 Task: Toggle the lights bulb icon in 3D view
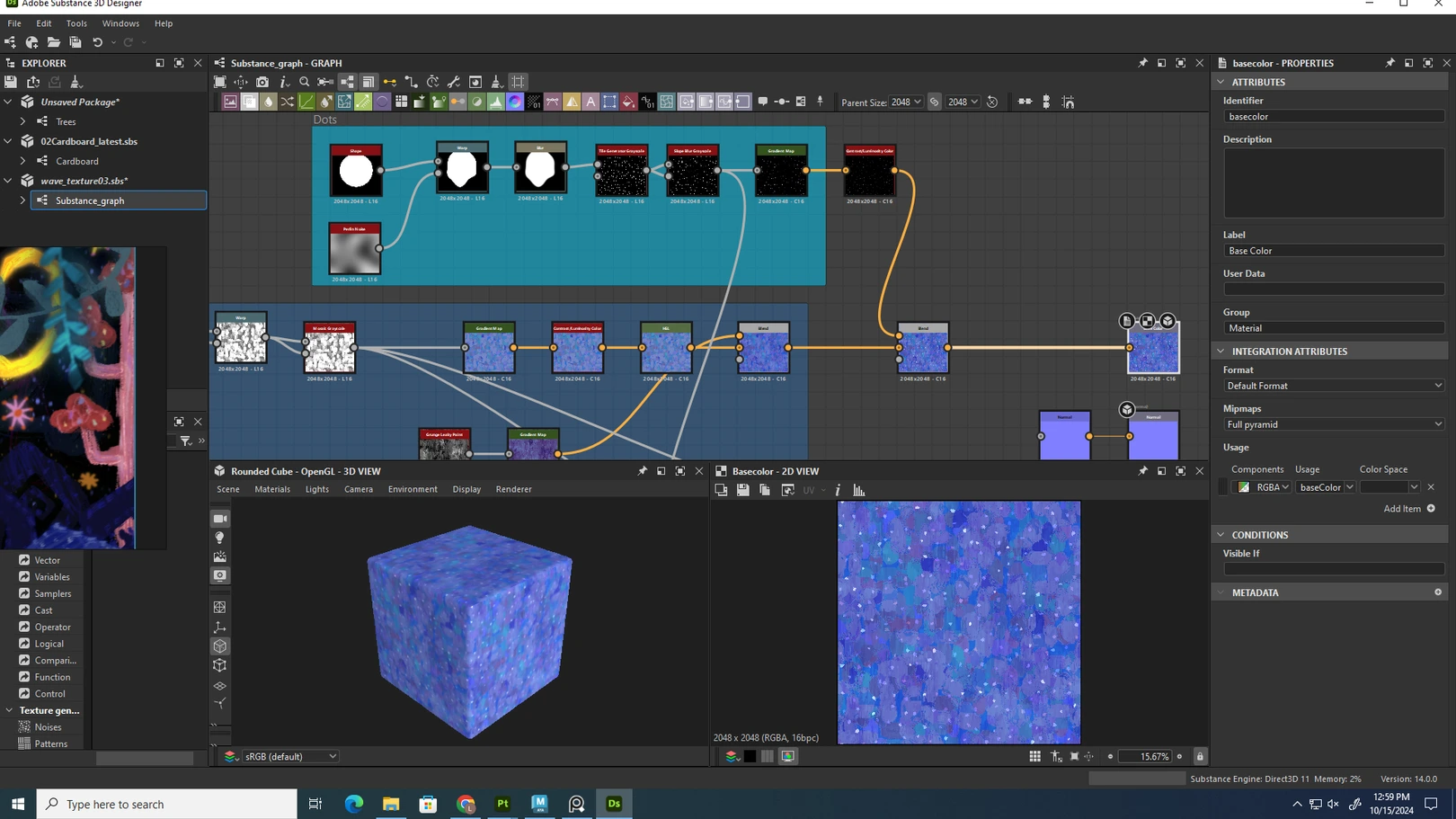click(x=220, y=538)
